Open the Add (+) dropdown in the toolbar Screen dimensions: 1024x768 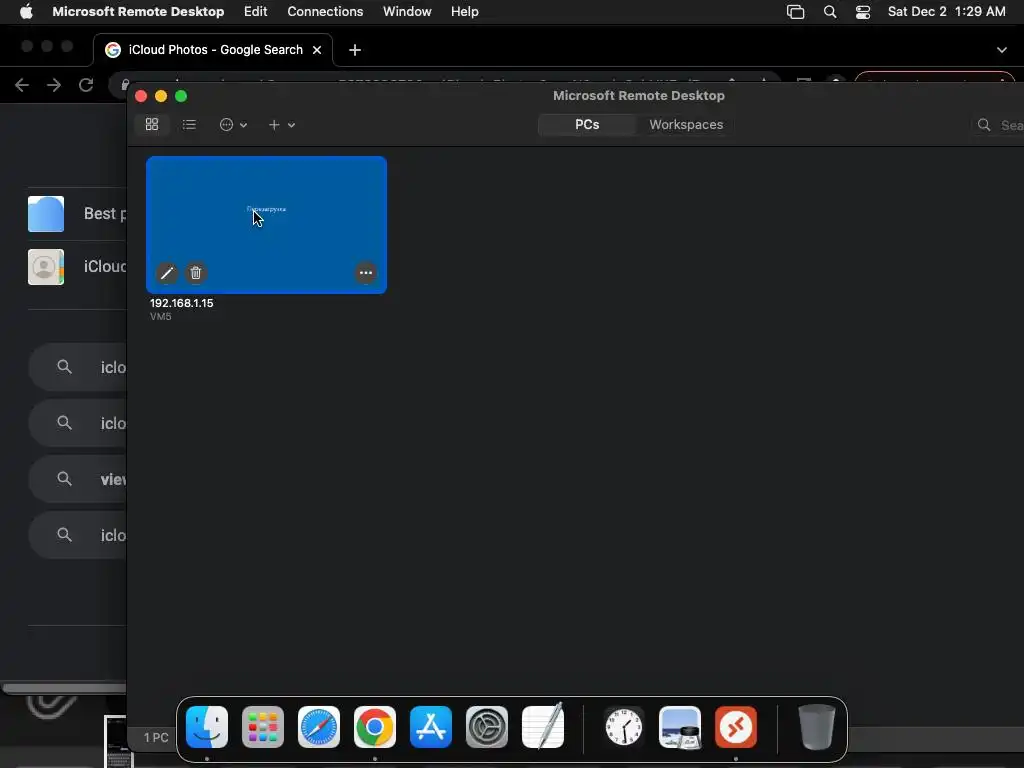click(x=281, y=125)
